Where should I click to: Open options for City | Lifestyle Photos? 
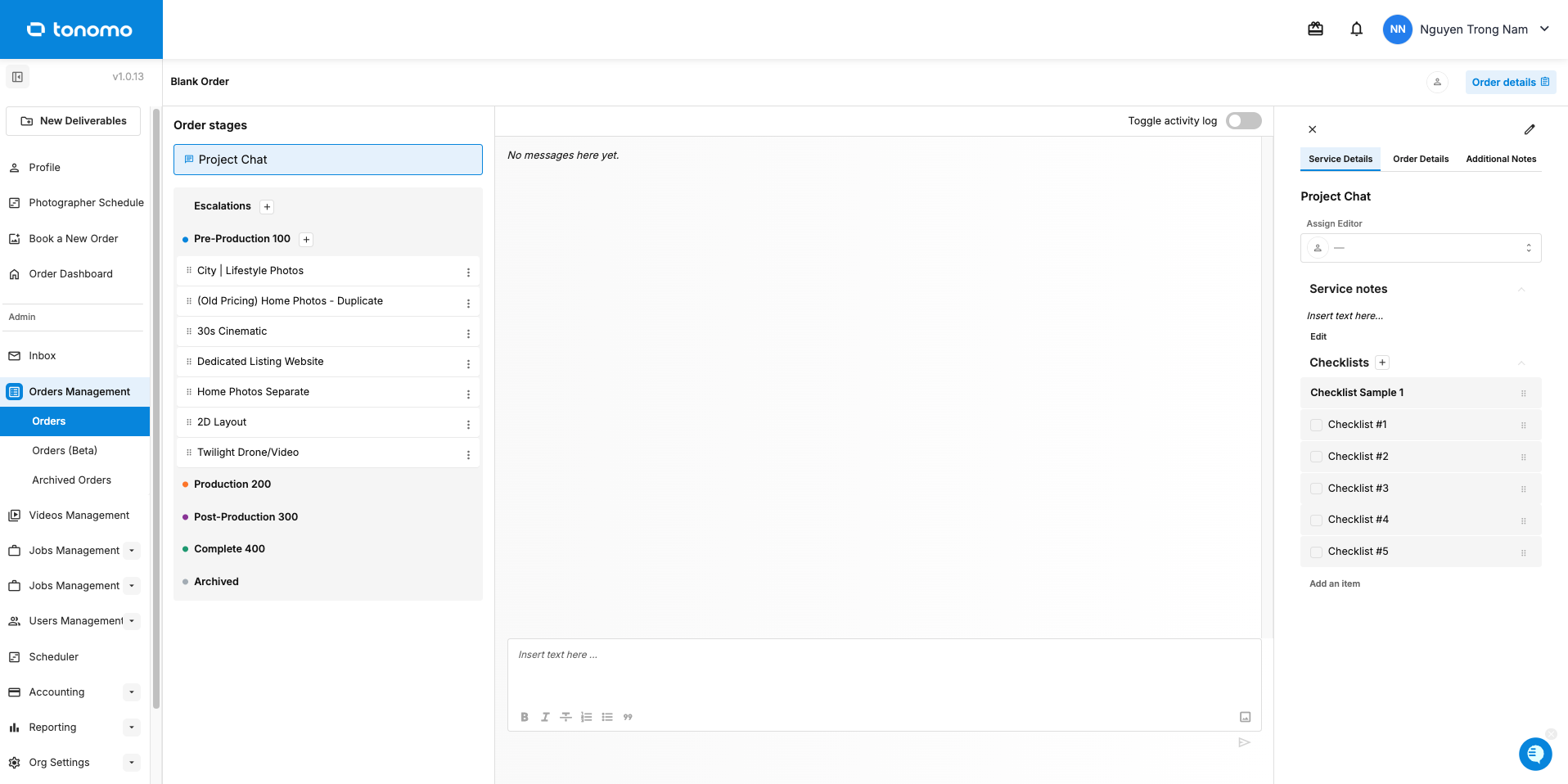468,273
